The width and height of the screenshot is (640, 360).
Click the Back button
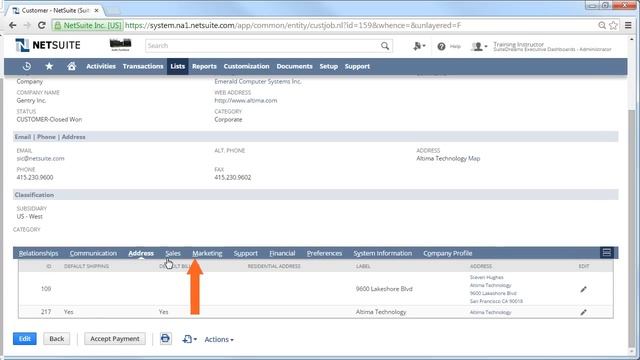(x=56, y=338)
